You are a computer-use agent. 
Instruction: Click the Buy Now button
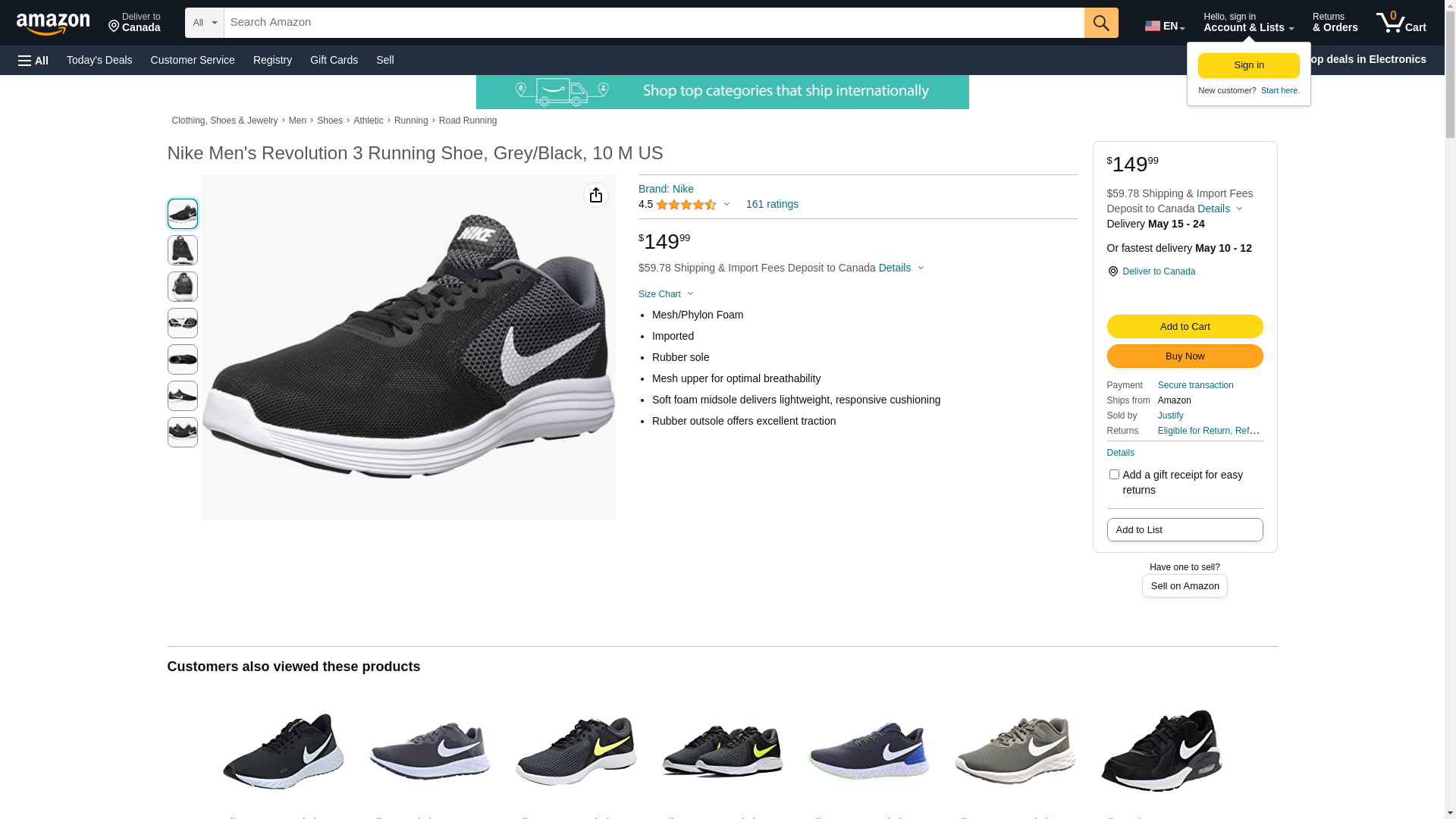click(1185, 356)
